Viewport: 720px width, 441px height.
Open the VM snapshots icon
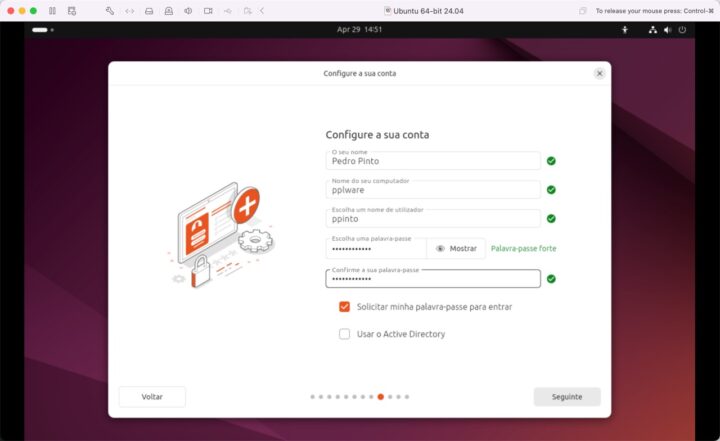tap(72, 11)
